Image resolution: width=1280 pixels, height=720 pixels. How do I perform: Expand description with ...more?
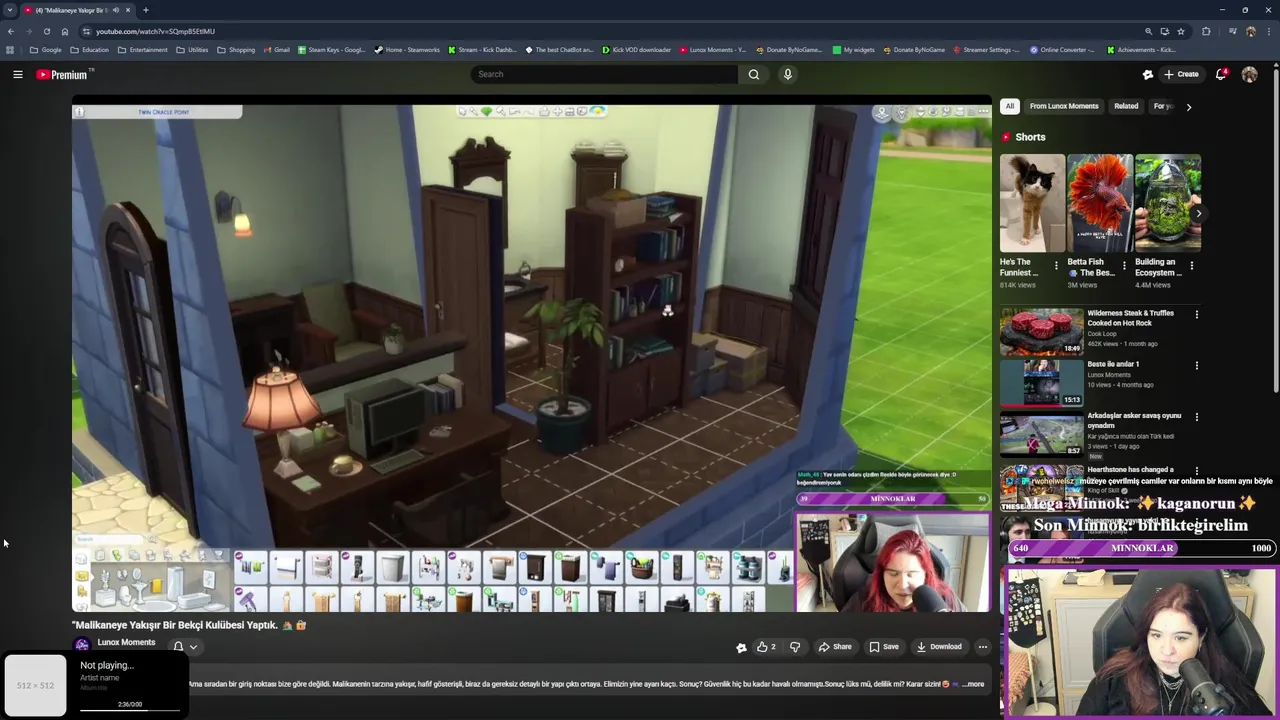[972, 684]
